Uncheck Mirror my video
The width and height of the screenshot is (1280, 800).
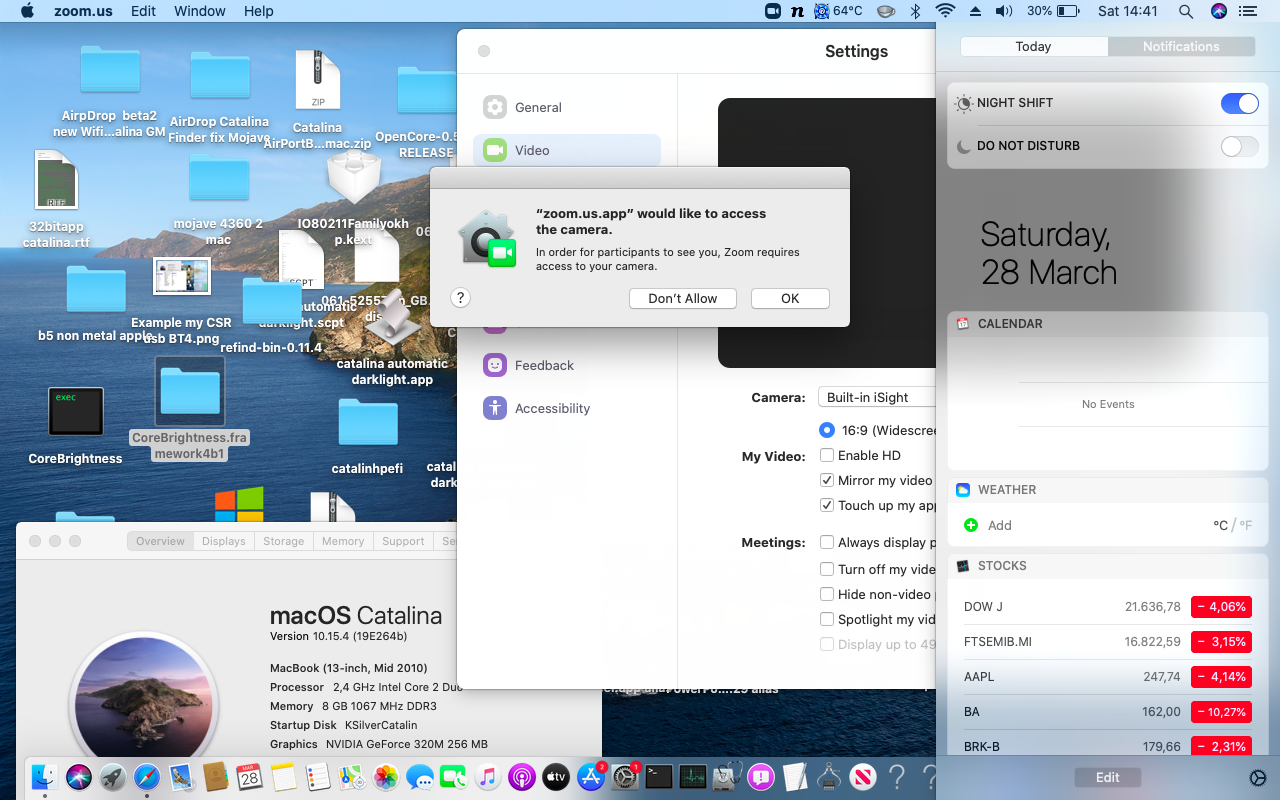(x=827, y=480)
